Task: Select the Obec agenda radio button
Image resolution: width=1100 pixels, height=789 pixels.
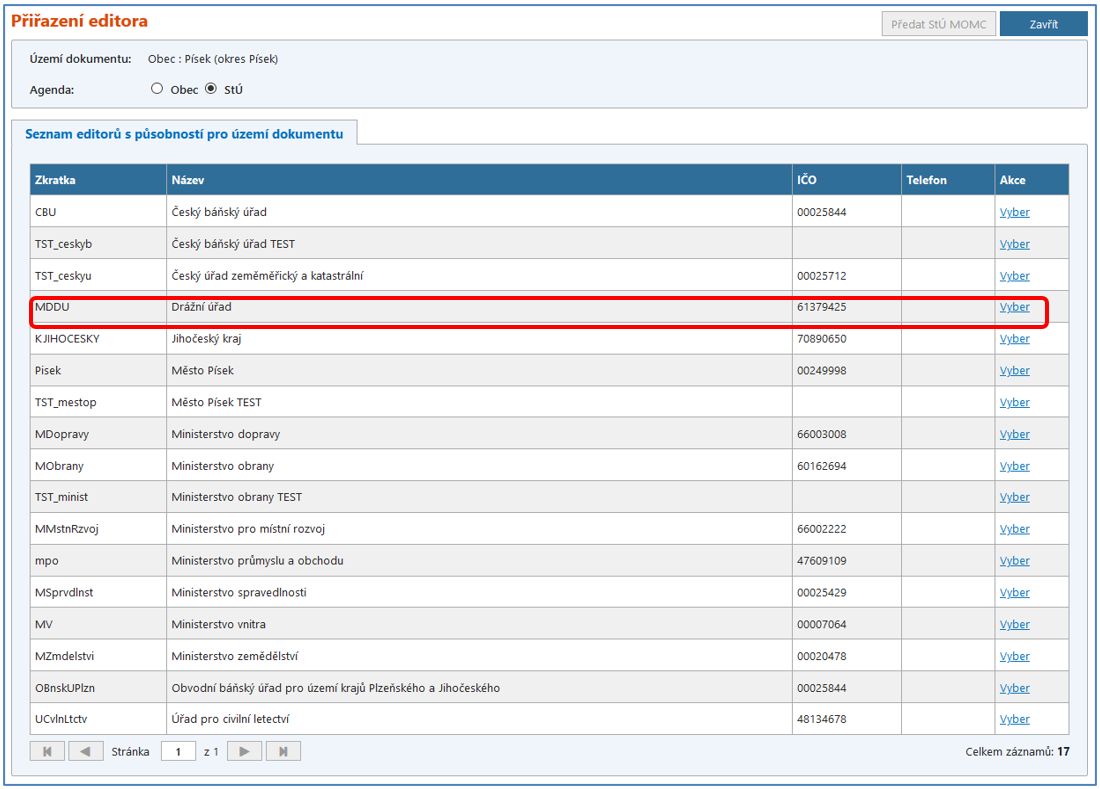Action: pyautogui.click(x=157, y=89)
